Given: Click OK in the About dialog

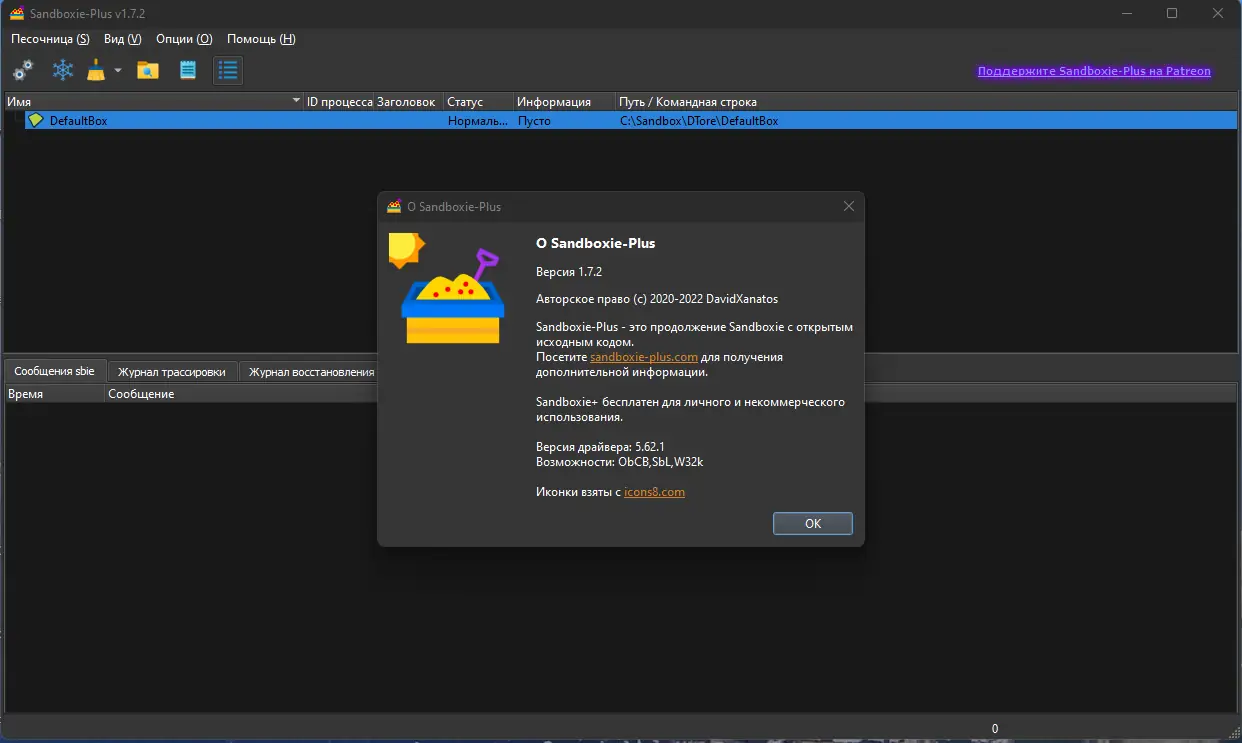Looking at the screenshot, I should click(813, 523).
